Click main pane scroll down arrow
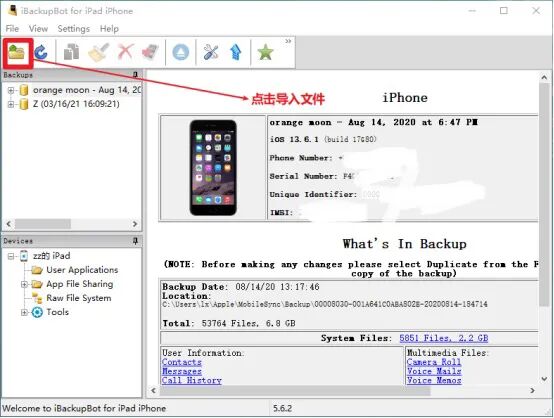The image size is (554, 418). pos(544,379)
